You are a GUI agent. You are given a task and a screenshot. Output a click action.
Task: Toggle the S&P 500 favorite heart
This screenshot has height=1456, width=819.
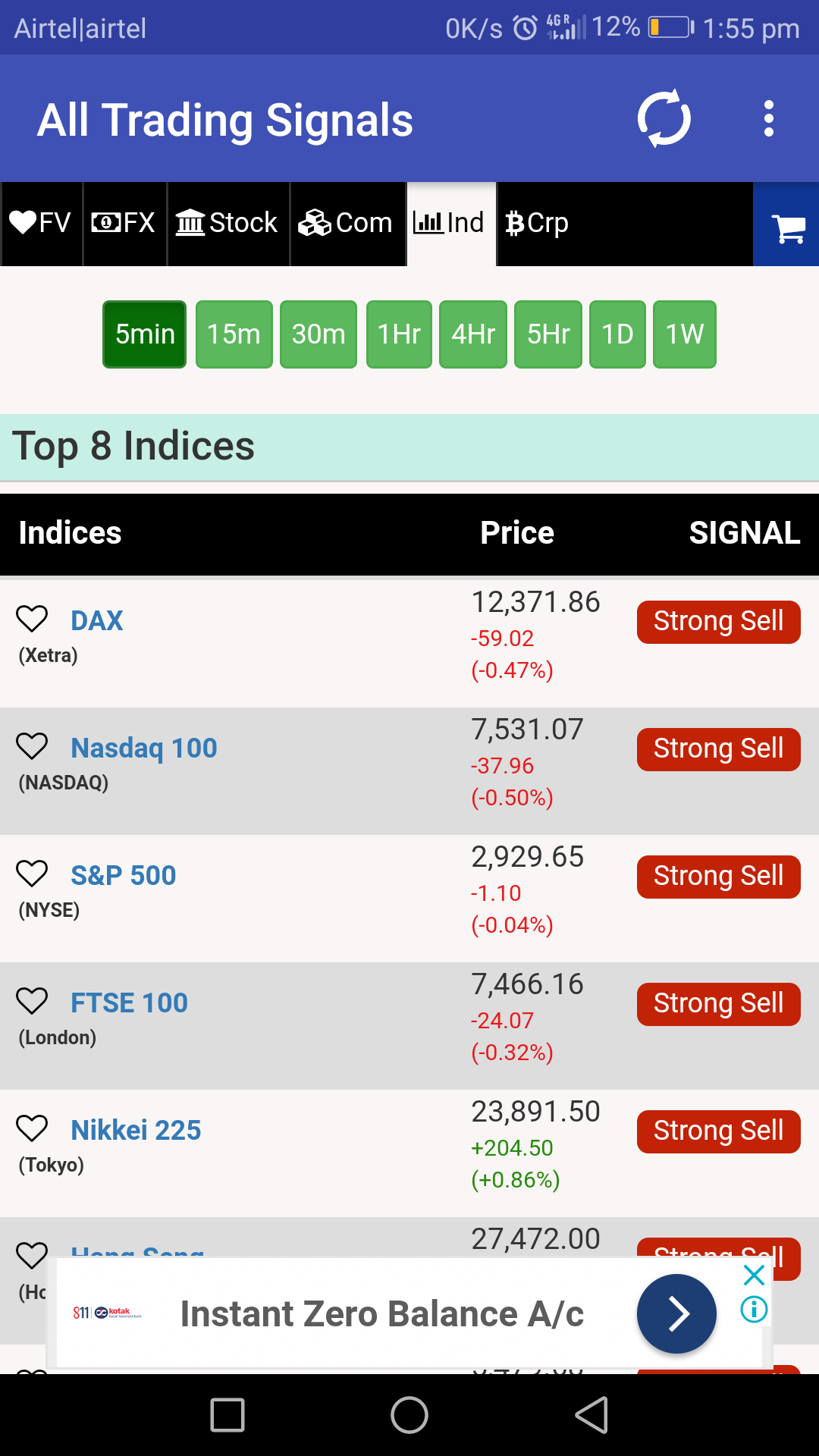(32, 874)
